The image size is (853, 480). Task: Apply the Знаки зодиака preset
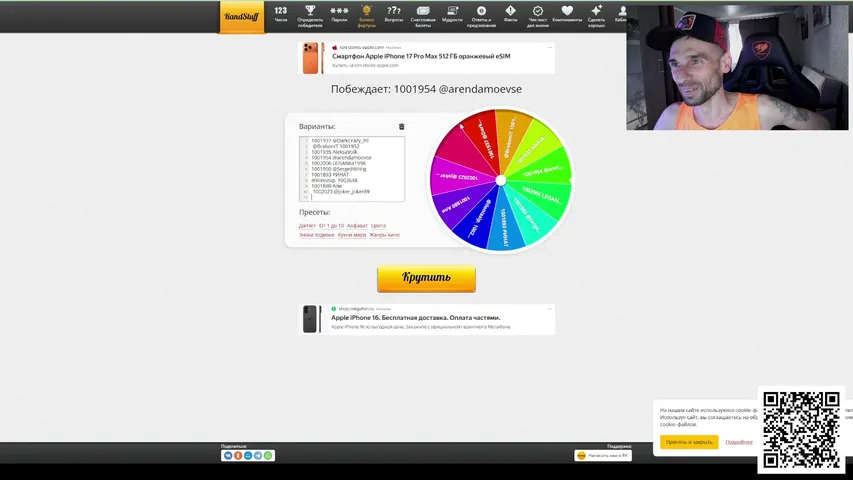(x=317, y=235)
